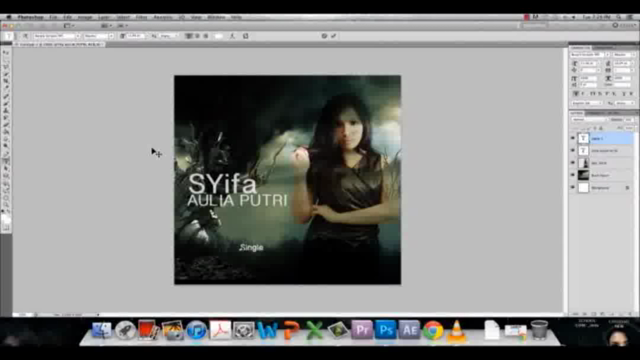Open the Trash in the Dock
The height and width of the screenshot is (360, 640).
pos(539,329)
